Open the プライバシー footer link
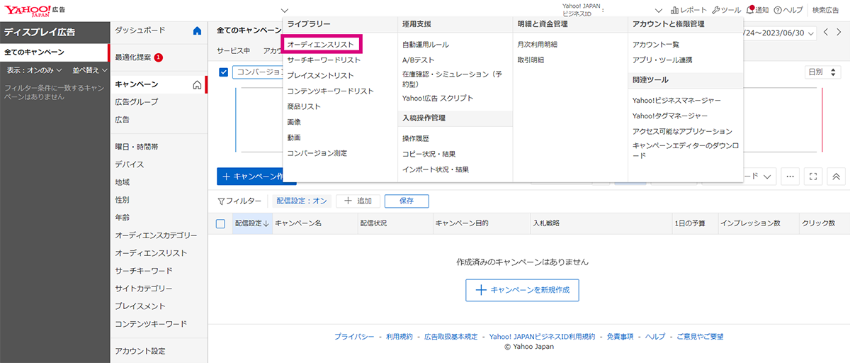 click(354, 336)
